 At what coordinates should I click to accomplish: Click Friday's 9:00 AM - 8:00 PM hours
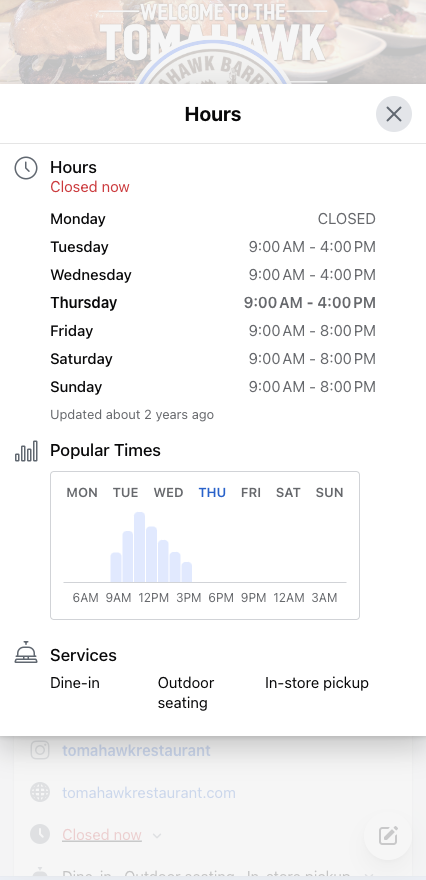(x=312, y=331)
